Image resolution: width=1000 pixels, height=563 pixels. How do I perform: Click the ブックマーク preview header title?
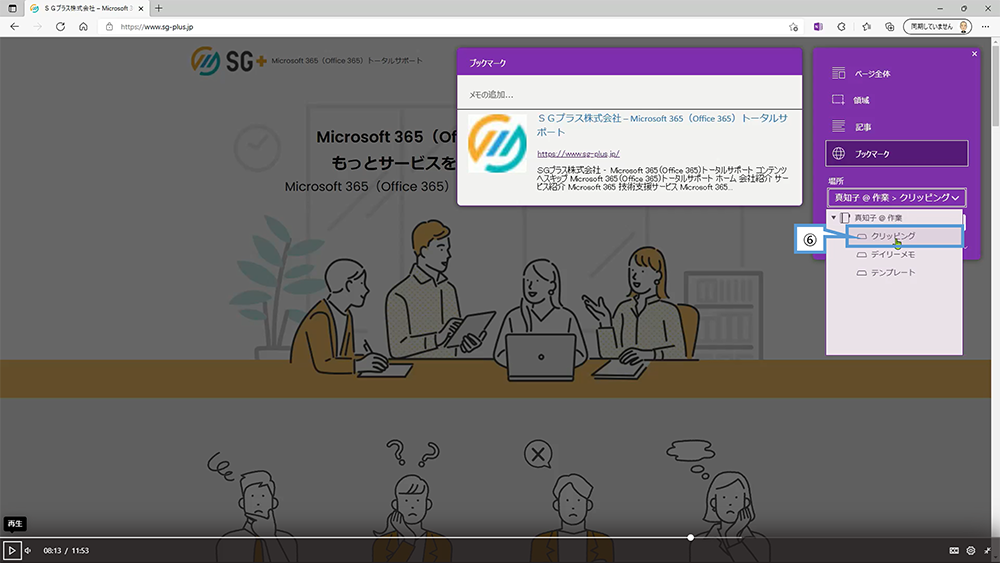coord(488,63)
